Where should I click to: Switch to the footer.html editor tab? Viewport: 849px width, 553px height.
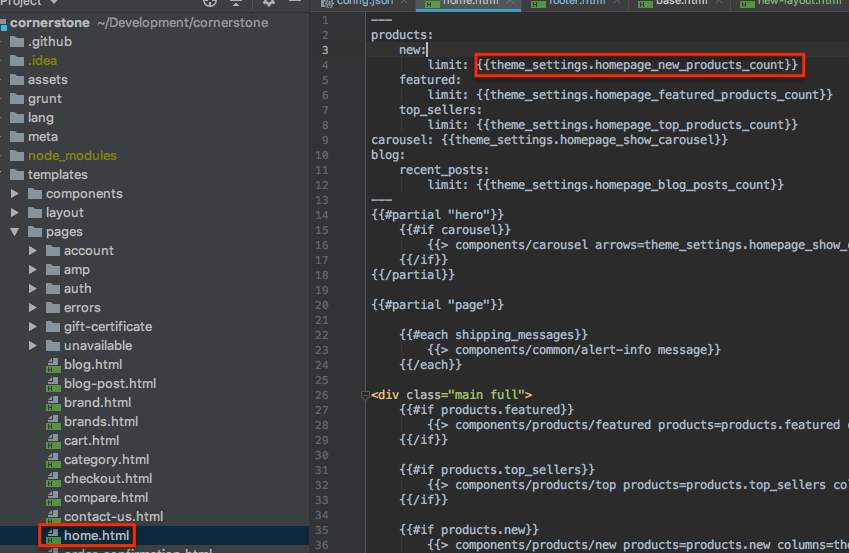580,3
